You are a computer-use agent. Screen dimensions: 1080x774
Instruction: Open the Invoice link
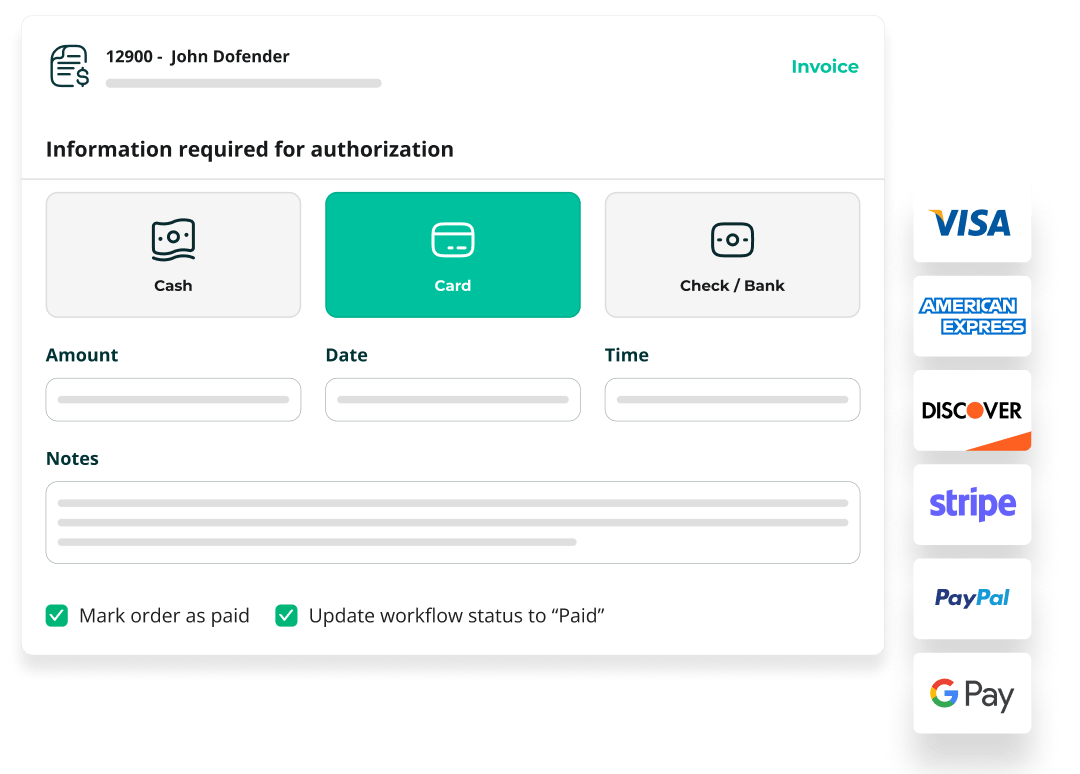[x=824, y=67]
